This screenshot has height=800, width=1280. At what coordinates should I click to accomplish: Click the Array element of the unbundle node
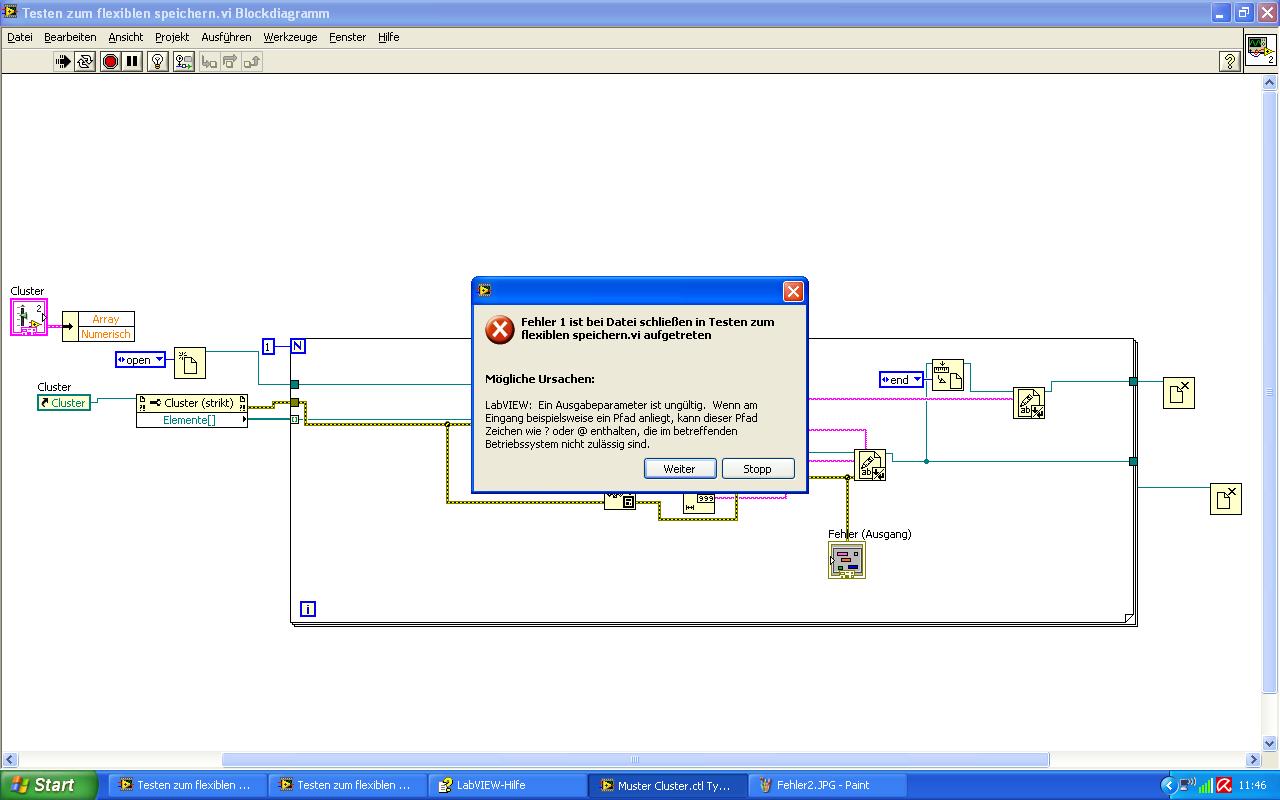106,319
